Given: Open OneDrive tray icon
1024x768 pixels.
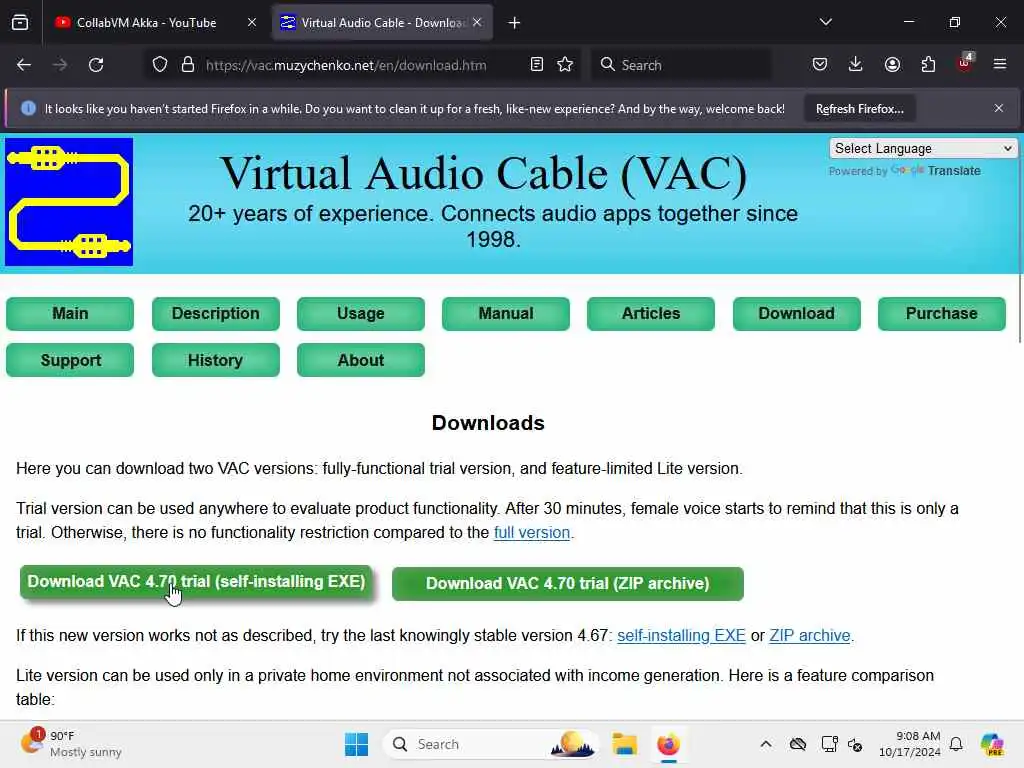Looking at the screenshot, I should (x=797, y=744).
